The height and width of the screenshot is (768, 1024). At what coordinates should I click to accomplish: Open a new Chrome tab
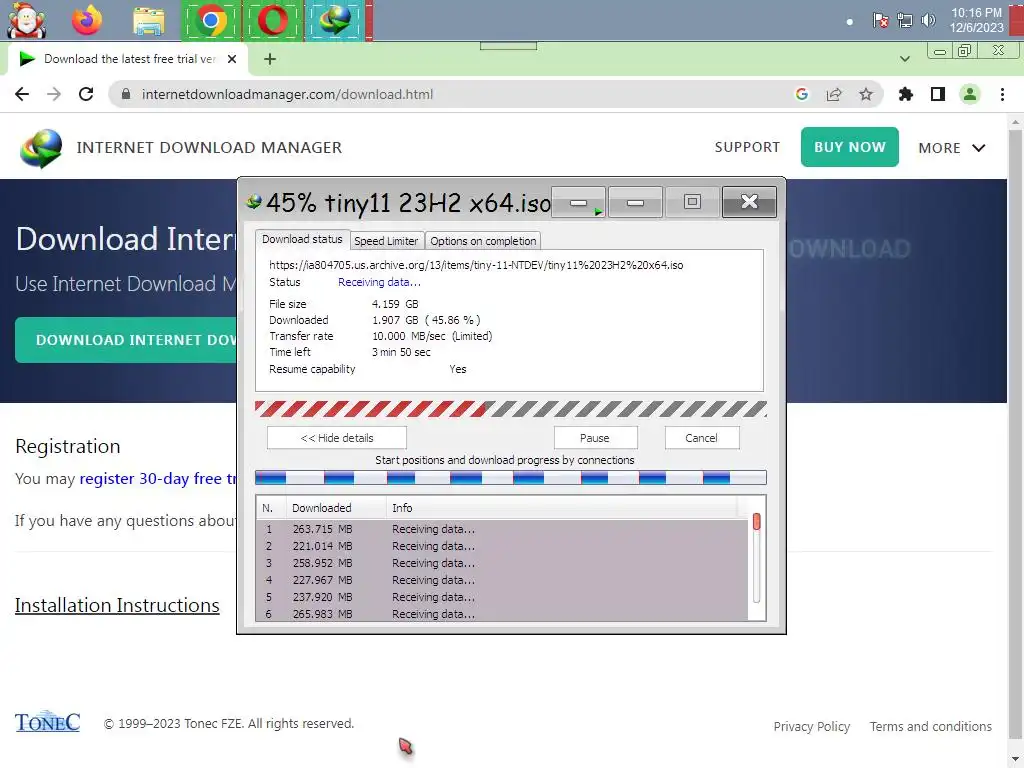[270, 59]
